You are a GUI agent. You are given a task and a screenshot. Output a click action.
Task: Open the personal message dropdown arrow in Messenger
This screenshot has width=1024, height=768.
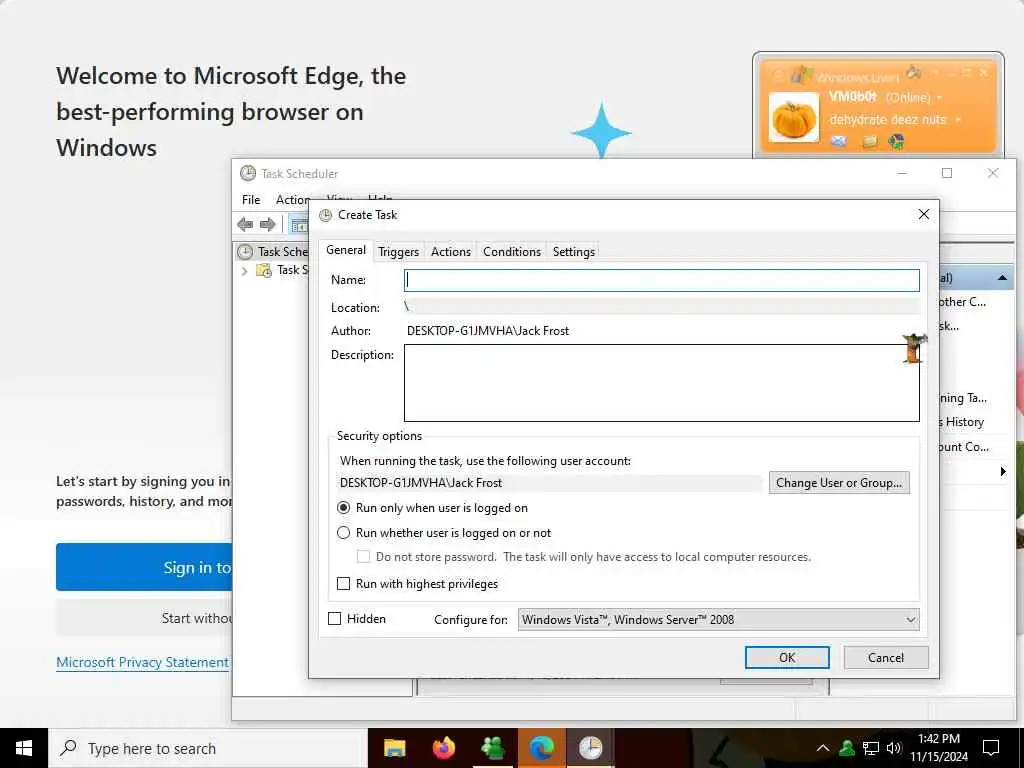click(x=958, y=120)
